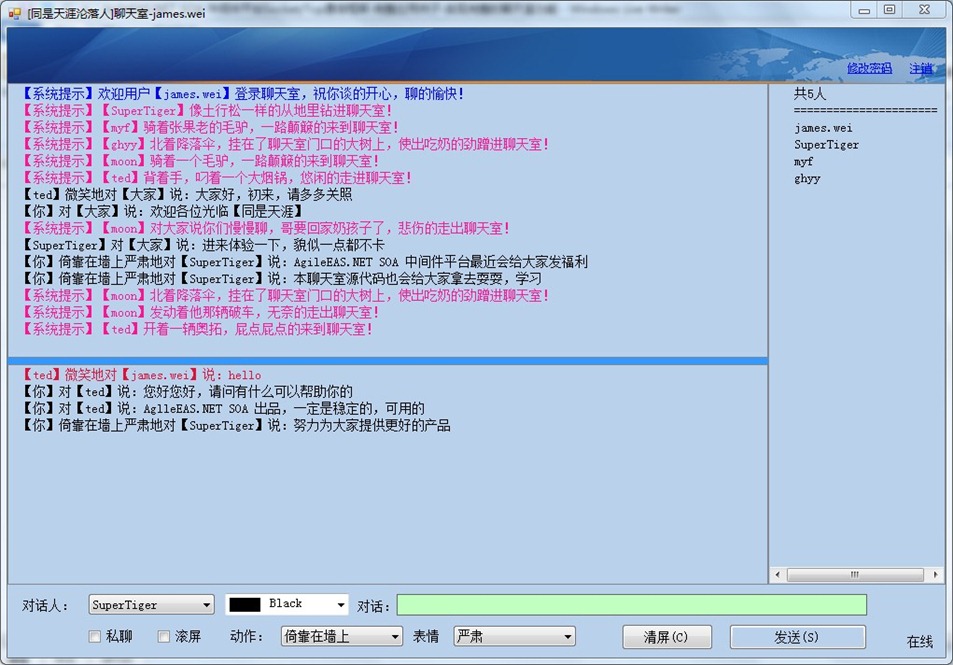Click the user list horizontal scrollbar thumb

[855, 574]
